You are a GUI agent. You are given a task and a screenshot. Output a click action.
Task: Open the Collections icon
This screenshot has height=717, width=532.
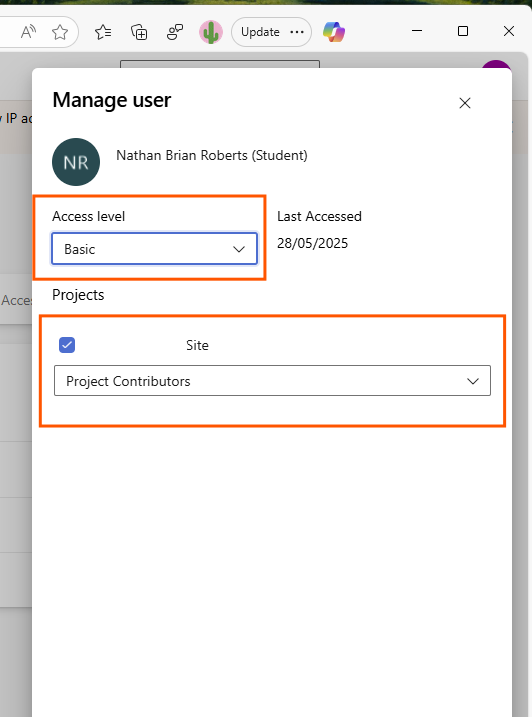pos(139,32)
